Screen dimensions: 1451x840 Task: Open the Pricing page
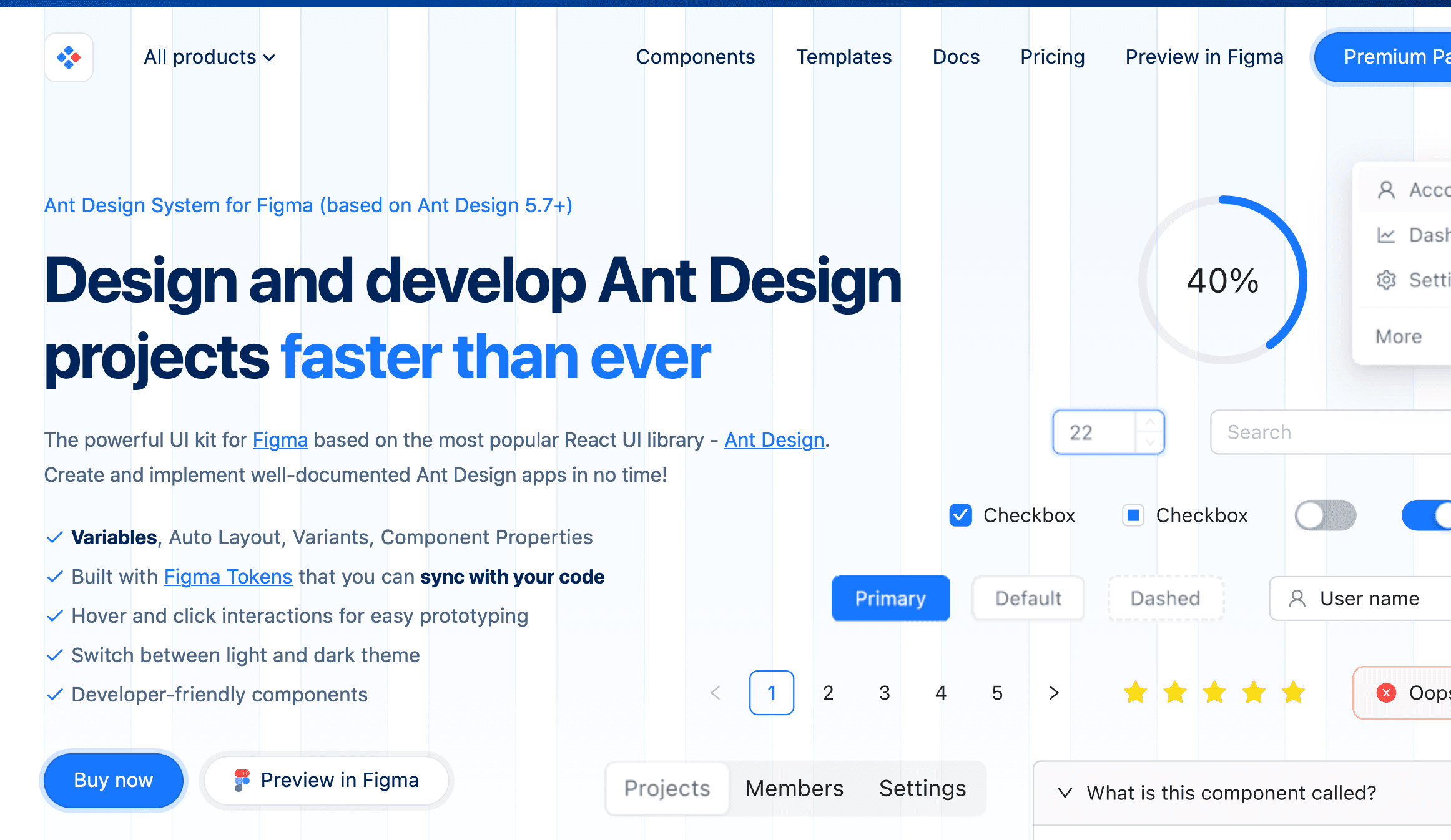click(1053, 57)
